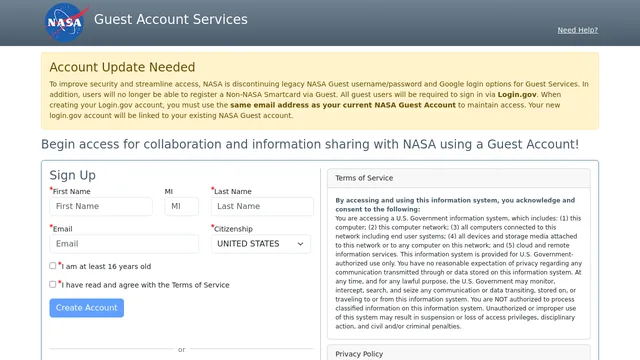
Task: Open the Need Help? link
Action: click(578, 30)
